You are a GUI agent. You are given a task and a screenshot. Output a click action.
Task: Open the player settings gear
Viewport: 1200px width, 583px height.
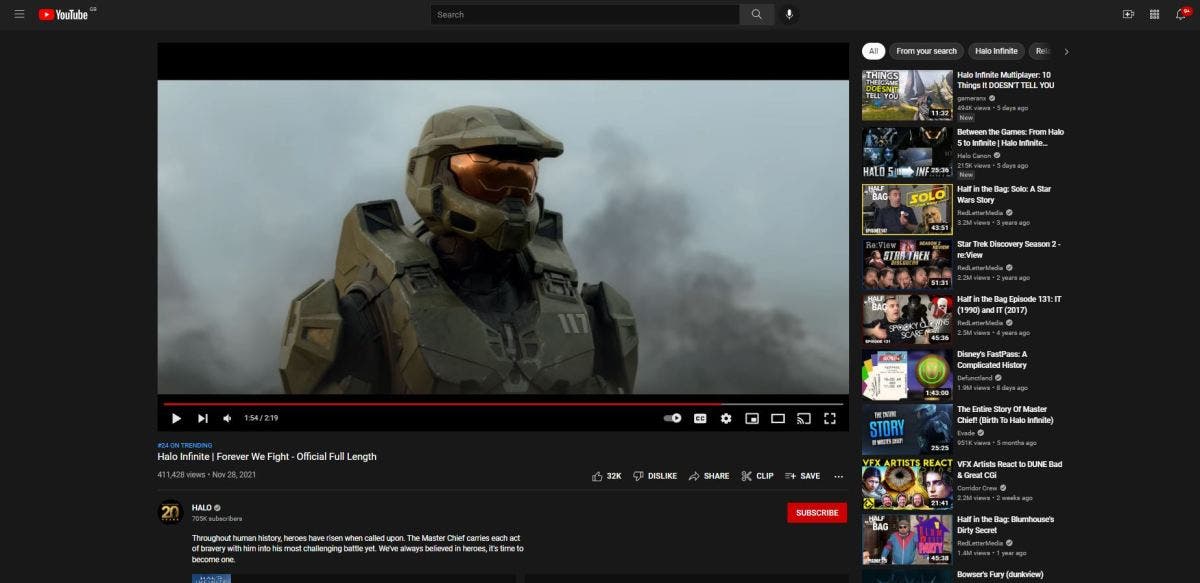(x=726, y=418)
